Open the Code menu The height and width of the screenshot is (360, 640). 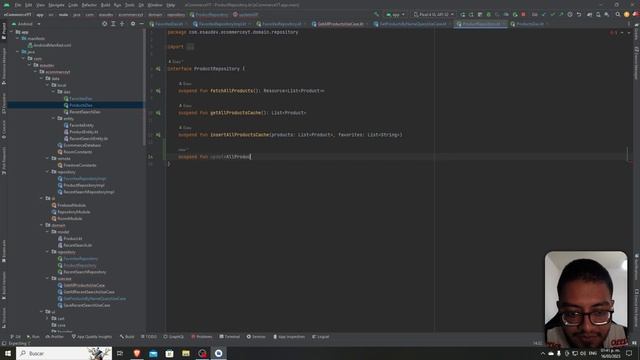pos(73,5)
